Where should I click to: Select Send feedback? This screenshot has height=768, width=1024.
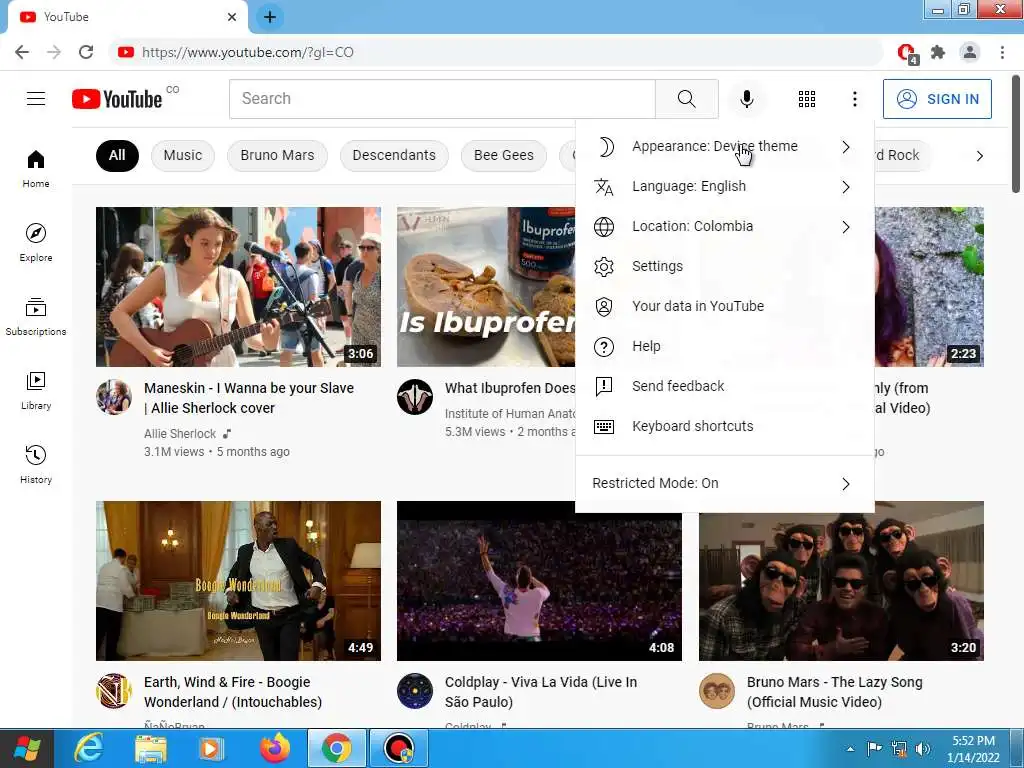(724, 386)
